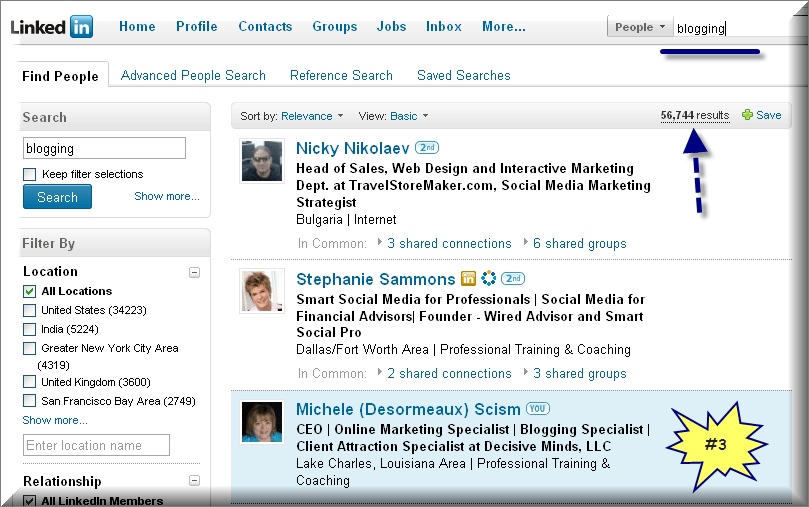
Task: Check the United States location filter
Action: click(x=29, y=310)
